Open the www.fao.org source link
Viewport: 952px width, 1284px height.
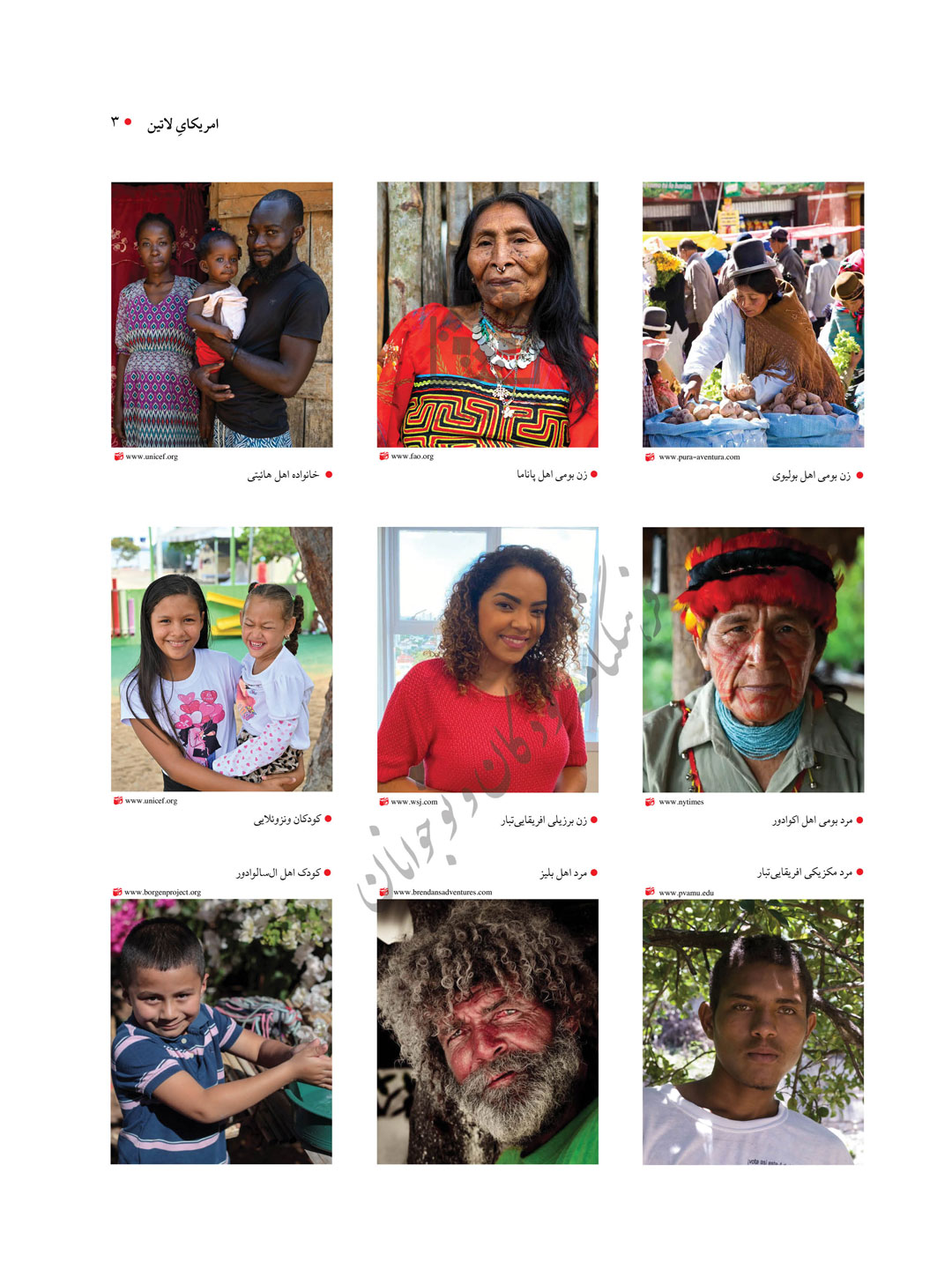pyautogui.click(x=413, y=456)
